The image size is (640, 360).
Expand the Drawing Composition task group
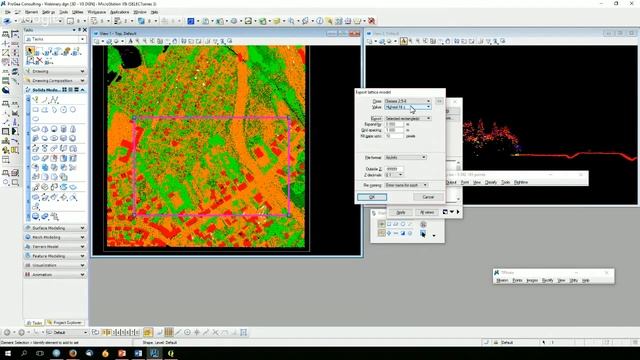(55, 81)
